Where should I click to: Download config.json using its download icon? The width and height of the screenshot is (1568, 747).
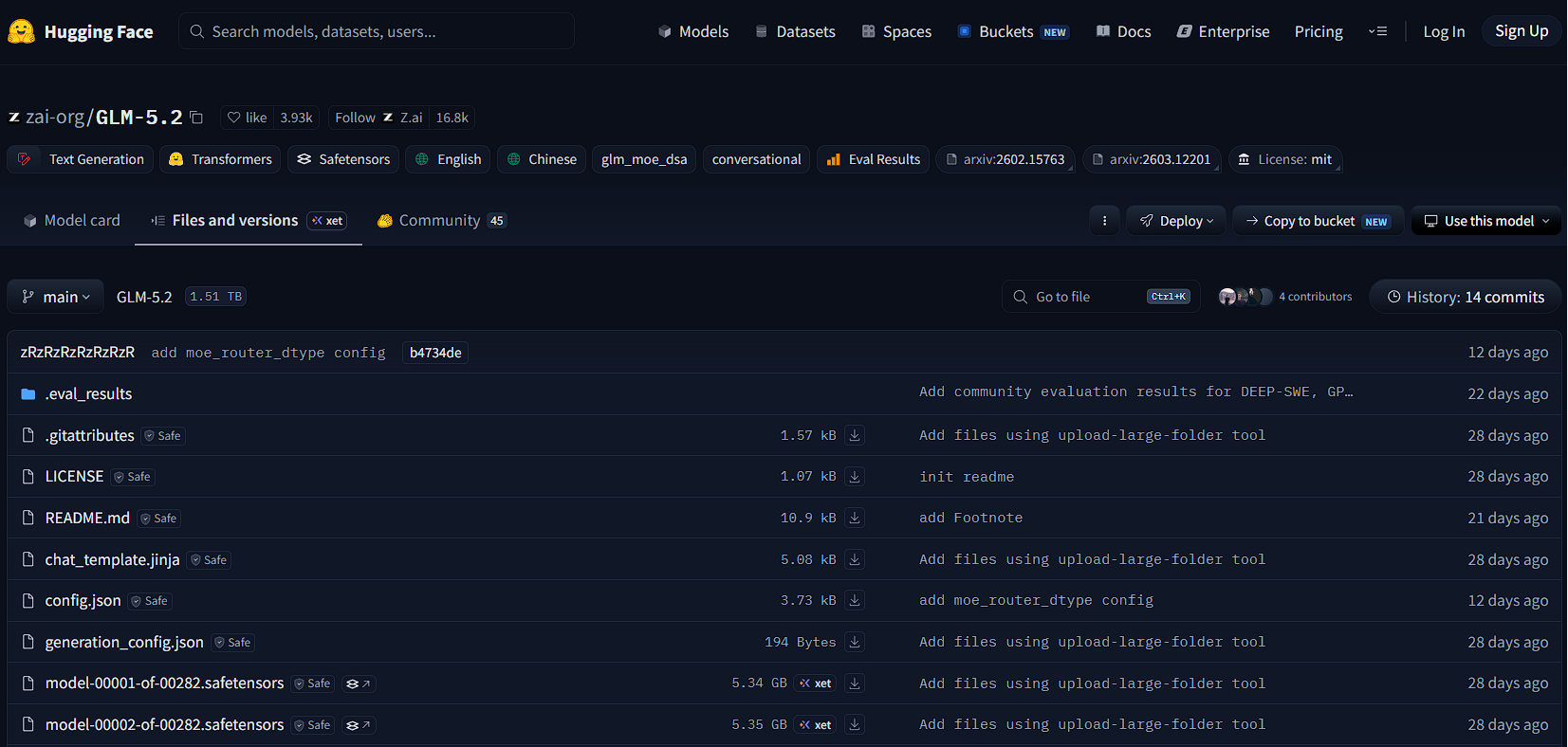[855, 600]
